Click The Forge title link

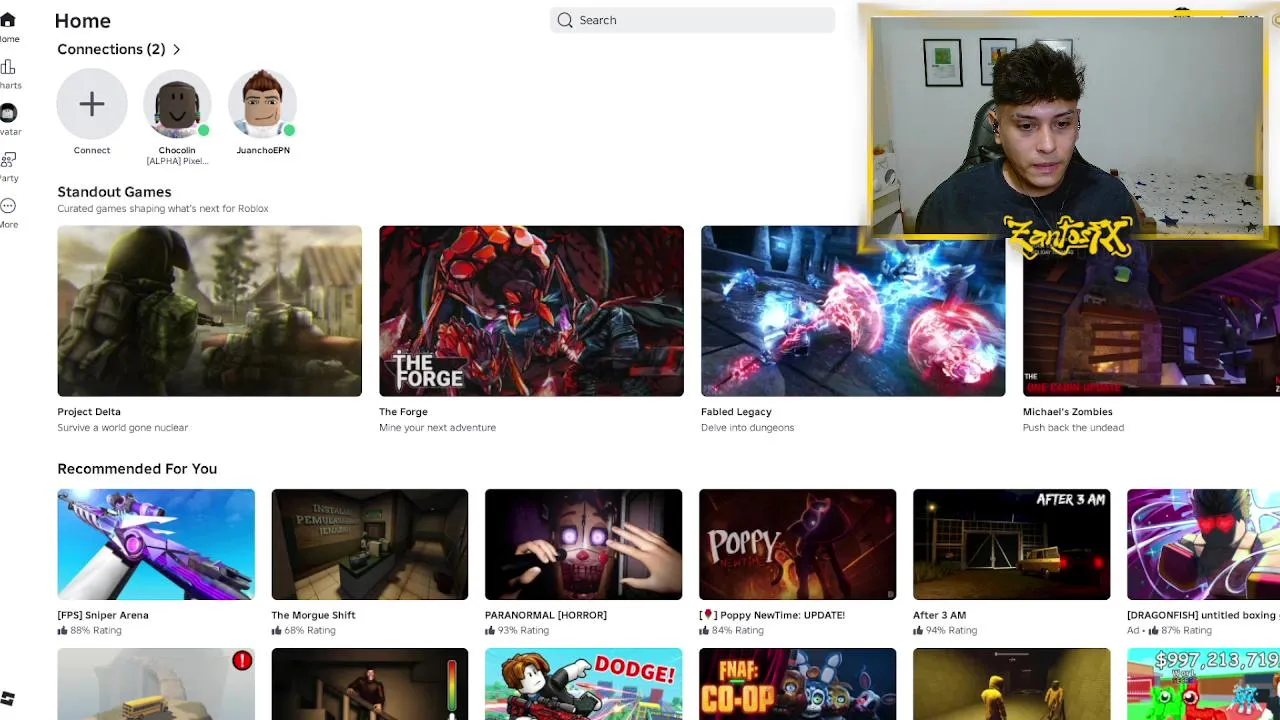[403, 412]
